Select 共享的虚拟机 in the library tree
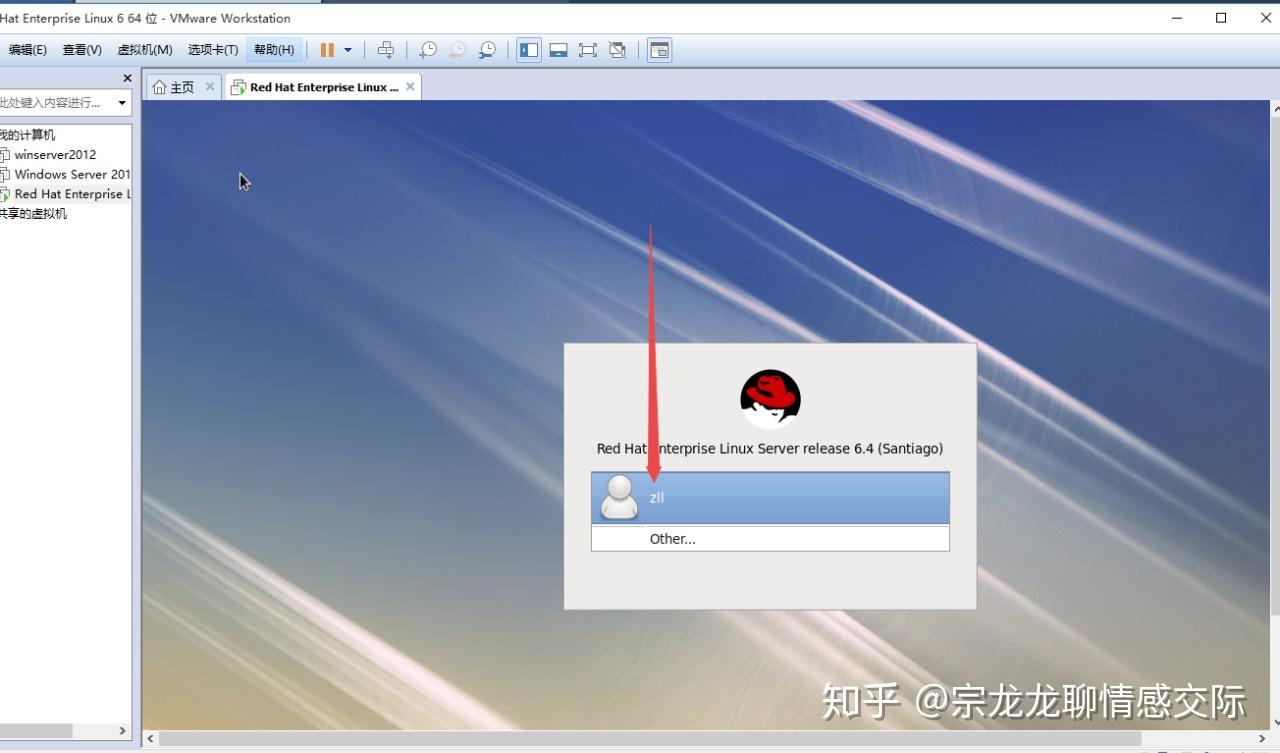The height and width of the screenshot is (753, 1280). (33, 214)
